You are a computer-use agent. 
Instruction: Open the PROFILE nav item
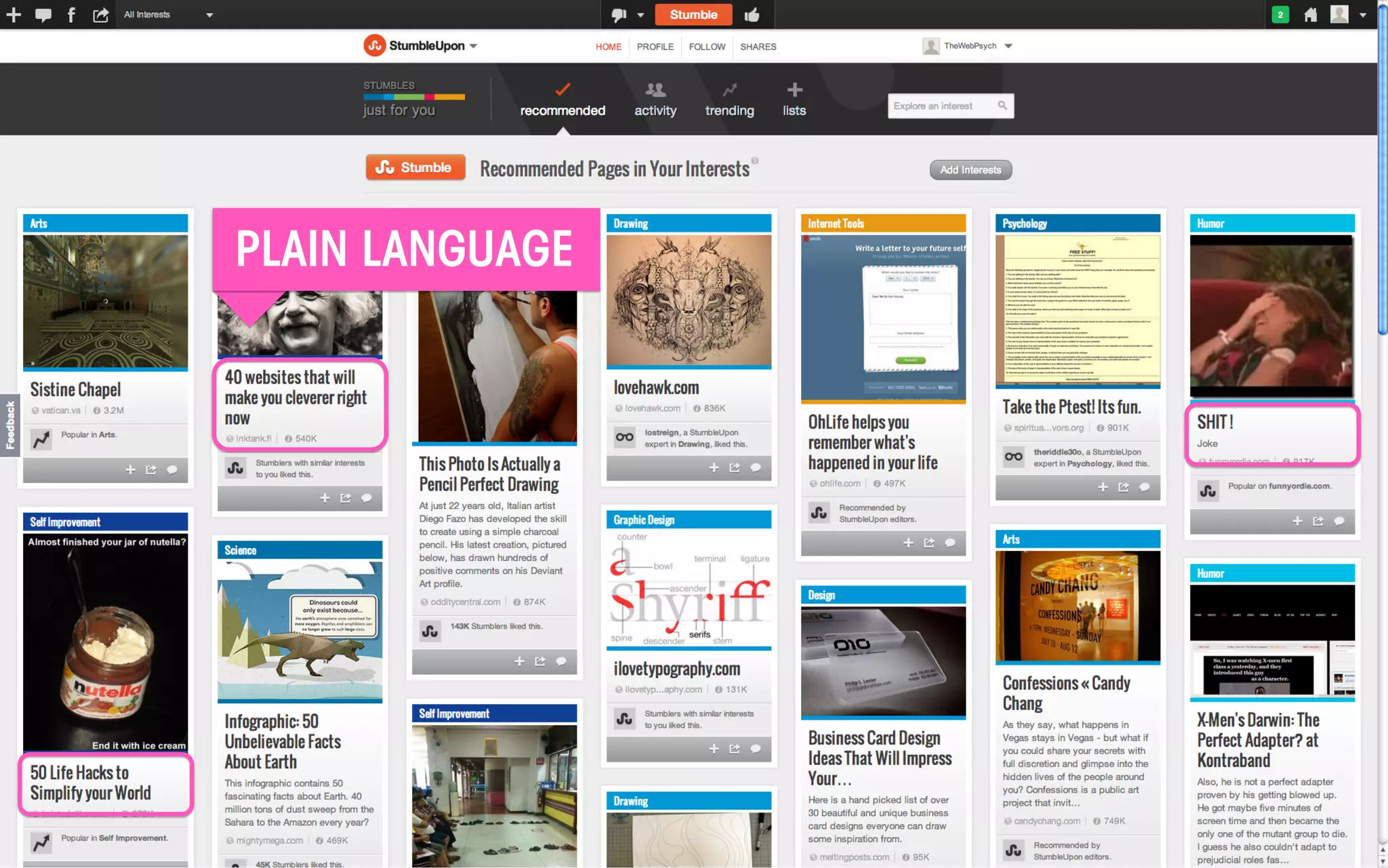point(655,47)
